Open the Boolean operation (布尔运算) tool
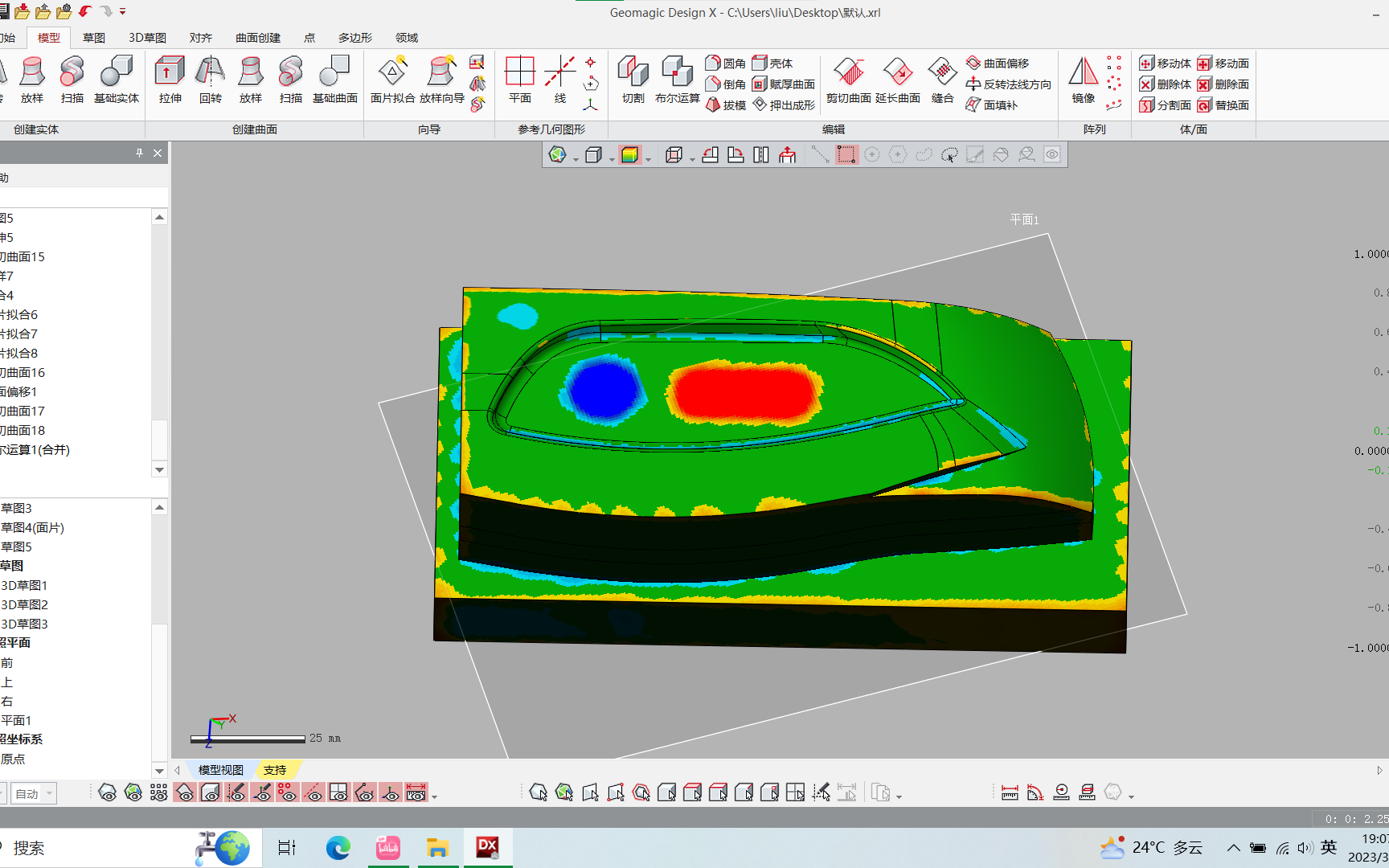This screenshot has width=1389, height=868. [678, 80]
